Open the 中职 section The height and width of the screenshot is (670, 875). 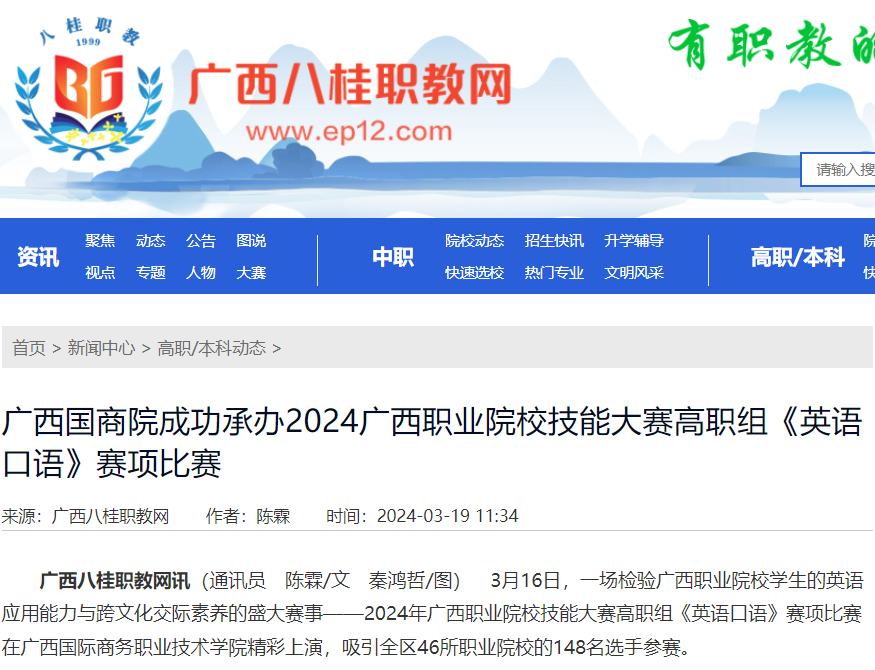coord(393,257)
